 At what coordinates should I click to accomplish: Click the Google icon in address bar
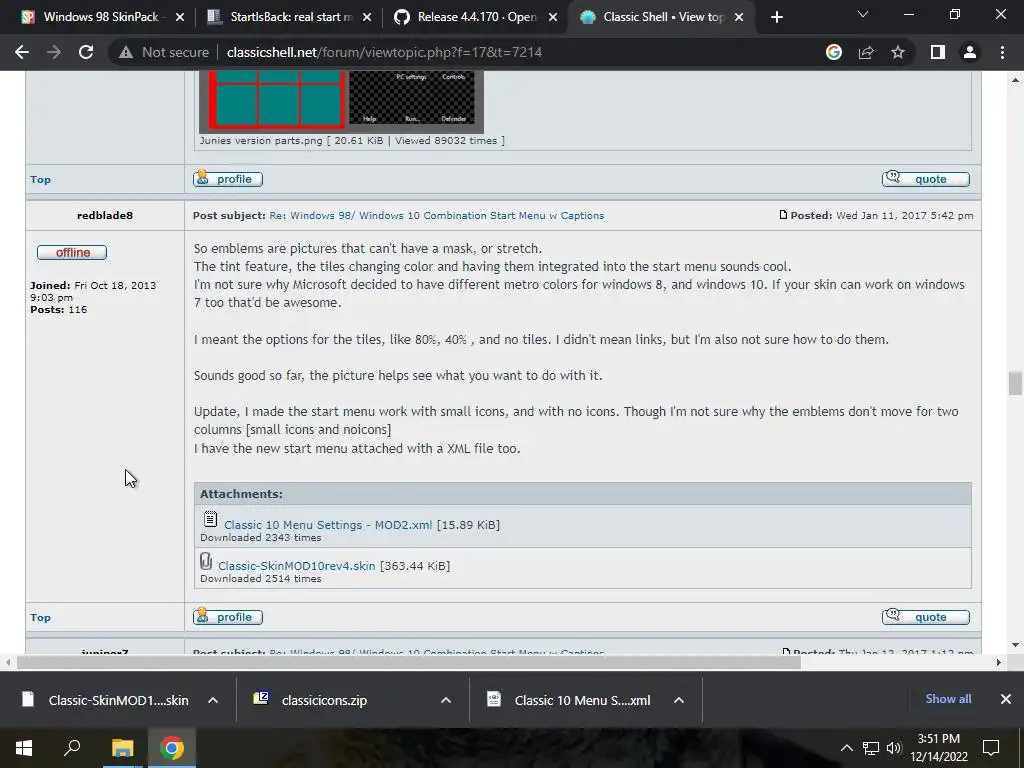[834, 52]
